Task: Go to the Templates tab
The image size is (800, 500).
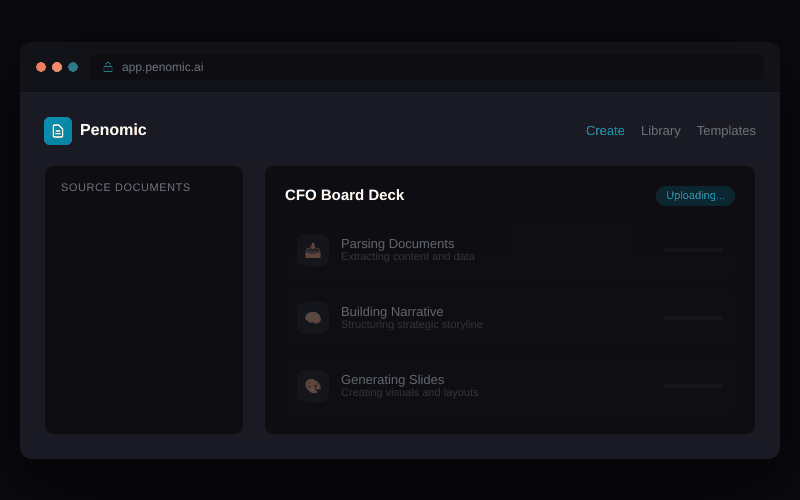Action: (x=726, y=131)
